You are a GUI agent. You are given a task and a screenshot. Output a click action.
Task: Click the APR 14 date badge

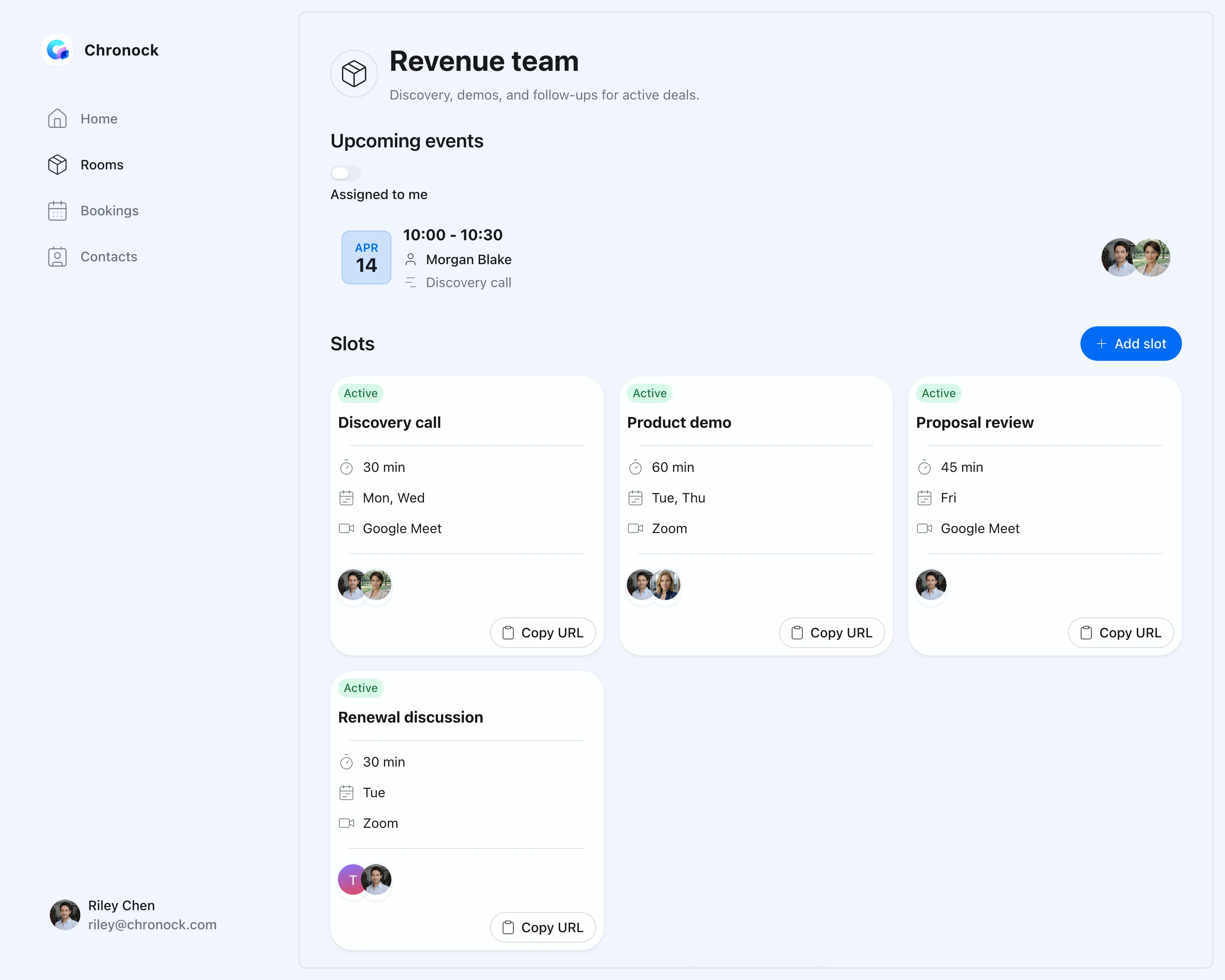point(367,257)
